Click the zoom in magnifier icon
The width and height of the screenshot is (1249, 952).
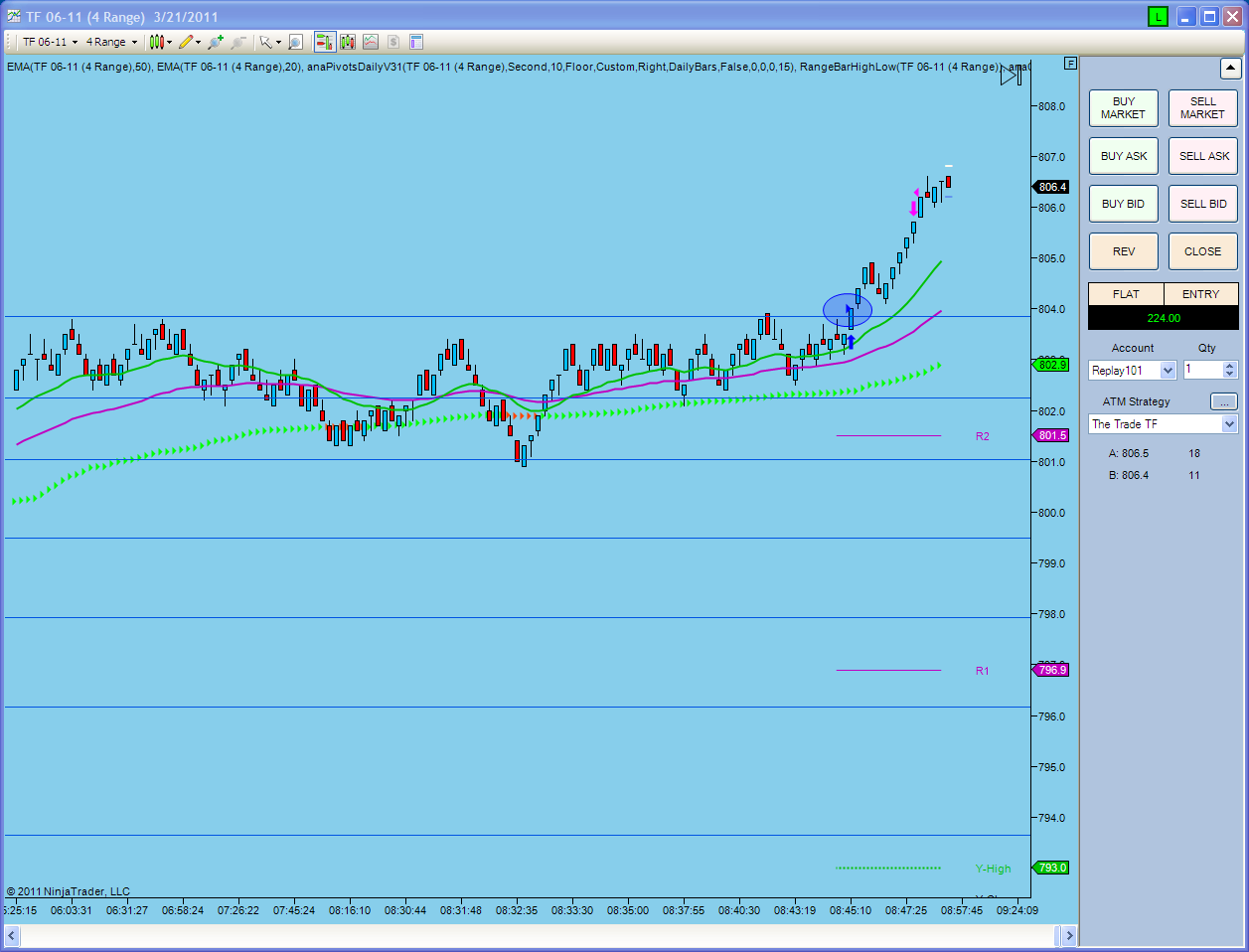215,42
